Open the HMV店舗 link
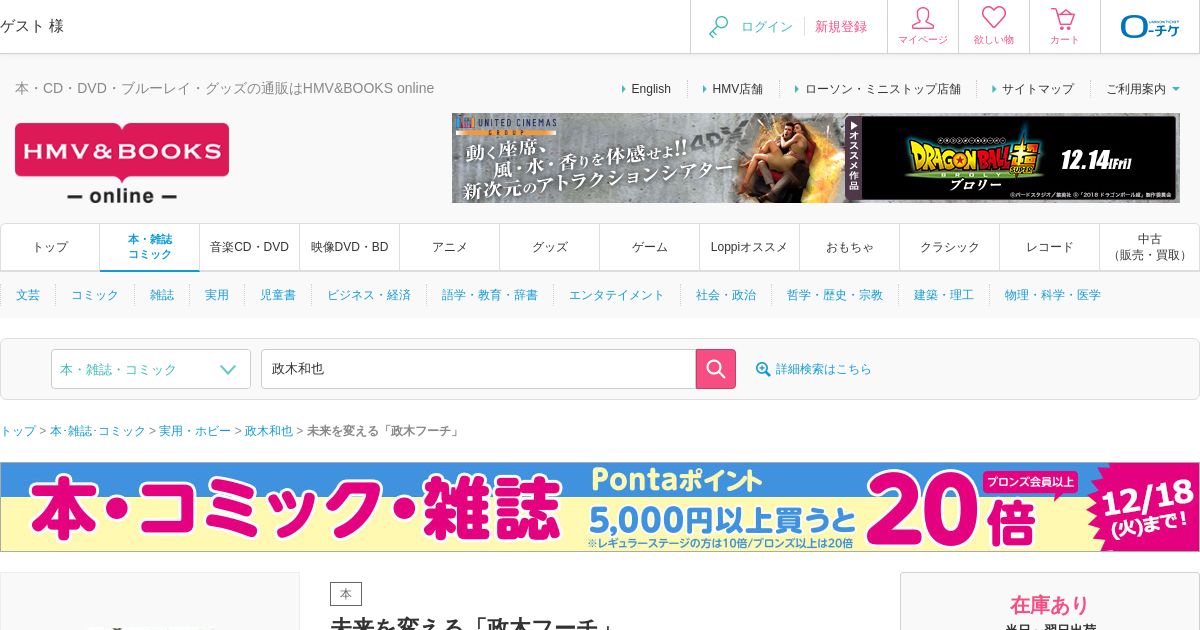 [737, 89]
